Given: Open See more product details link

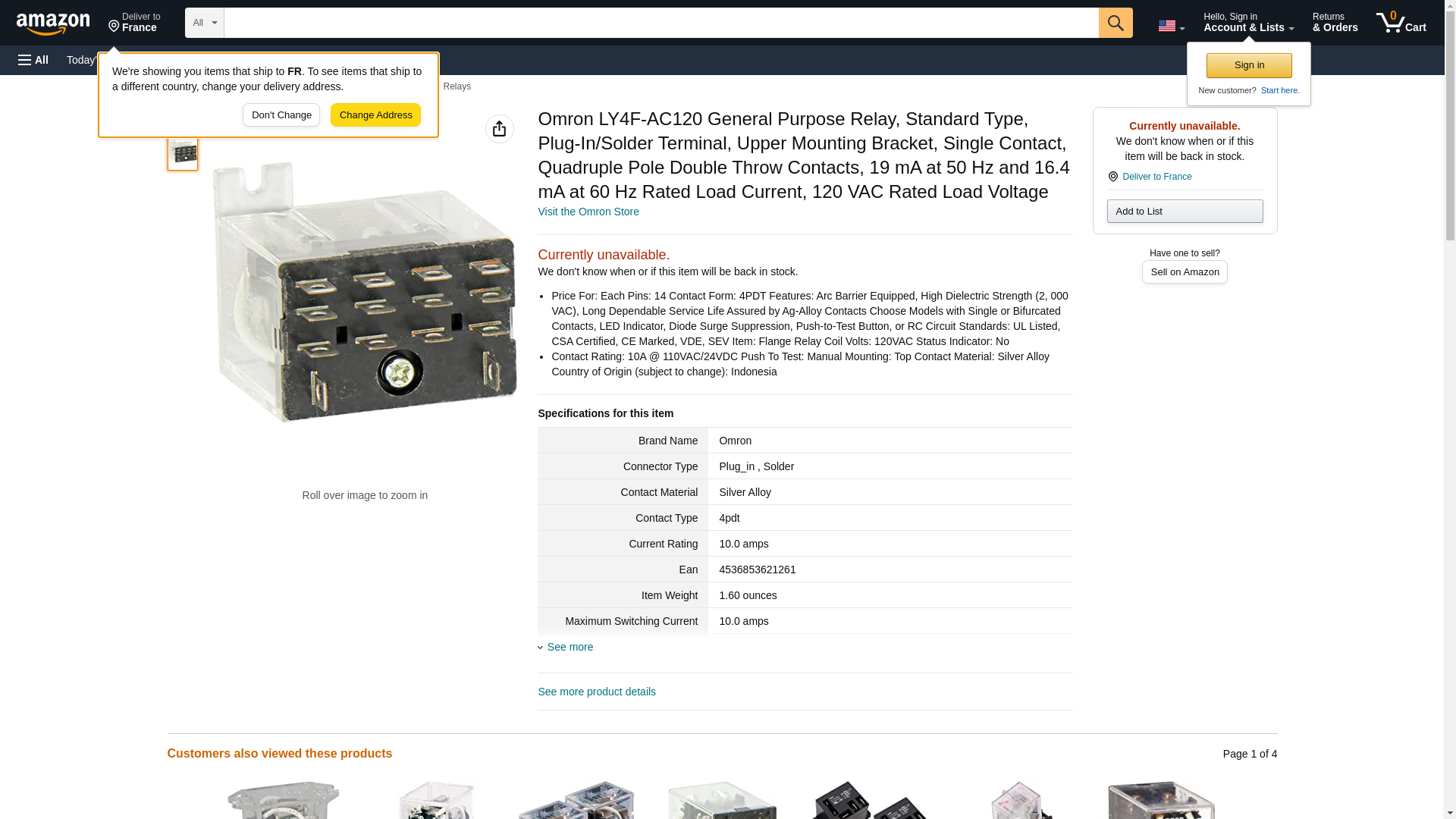Looking at the screenshot, I should point(597,692).
